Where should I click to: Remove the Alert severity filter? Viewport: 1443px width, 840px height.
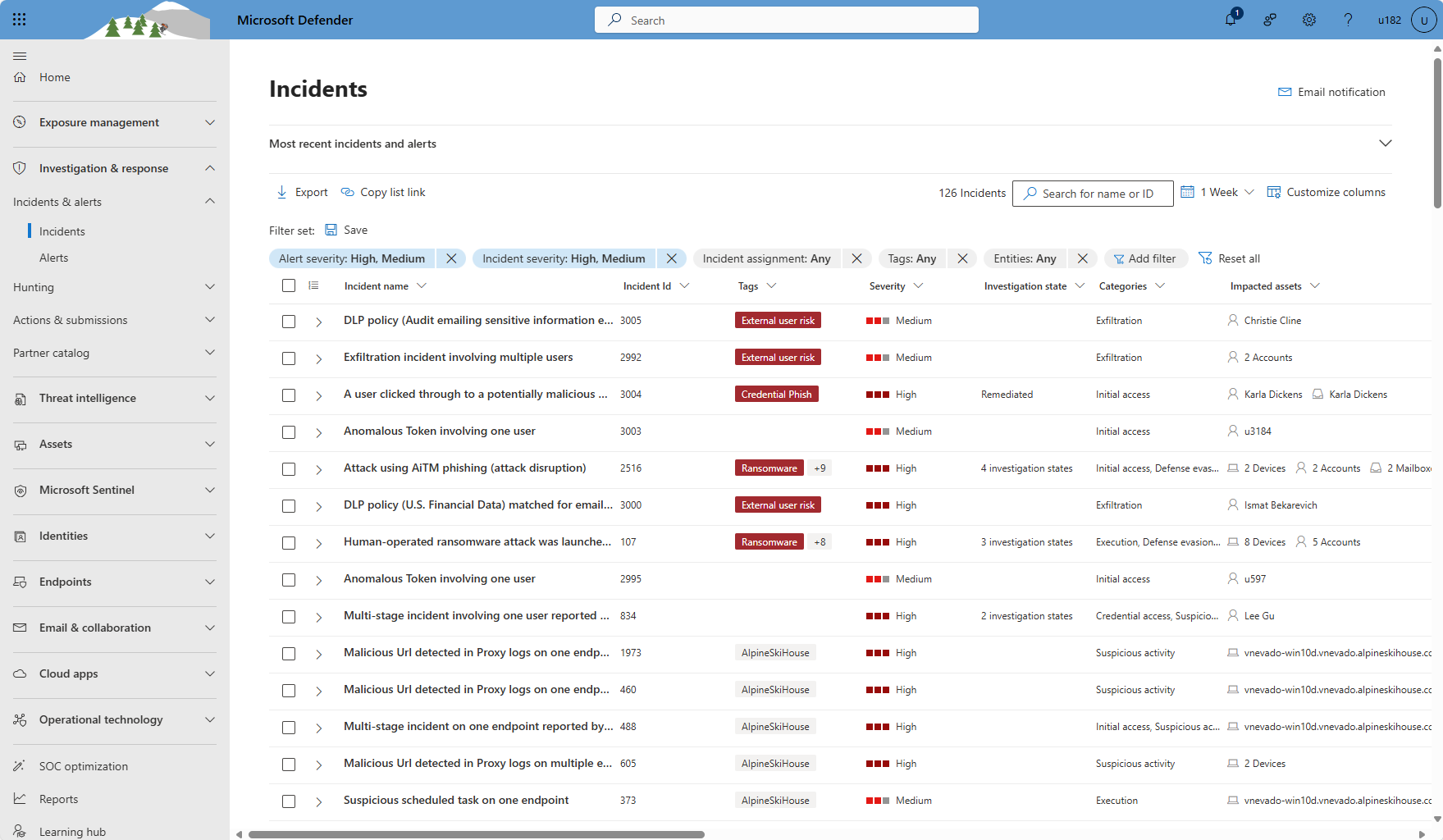tap(451, 258)
